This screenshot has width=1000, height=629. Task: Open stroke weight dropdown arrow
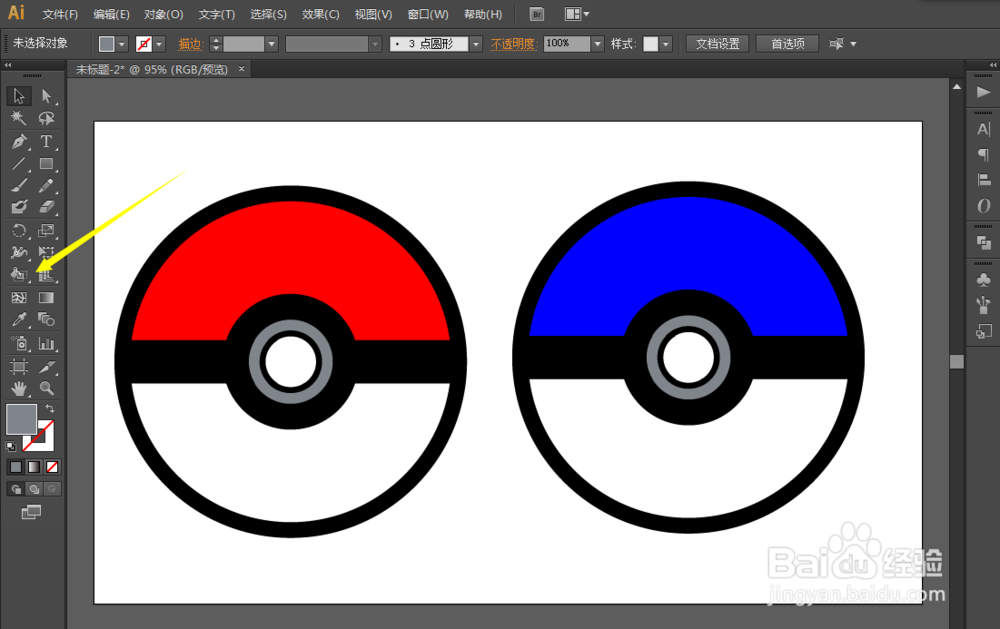coord(272,44)
